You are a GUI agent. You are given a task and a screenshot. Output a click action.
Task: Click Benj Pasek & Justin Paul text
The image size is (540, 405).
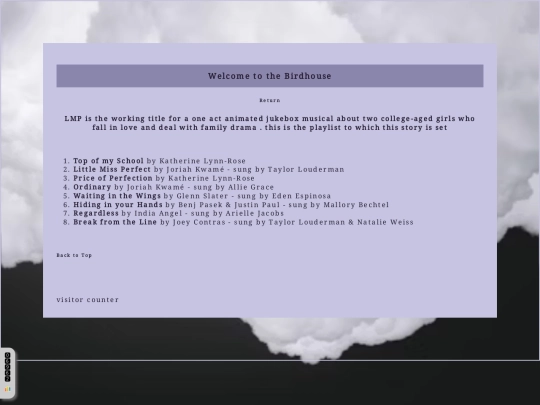pyautogui.click(x=229, y=205)
